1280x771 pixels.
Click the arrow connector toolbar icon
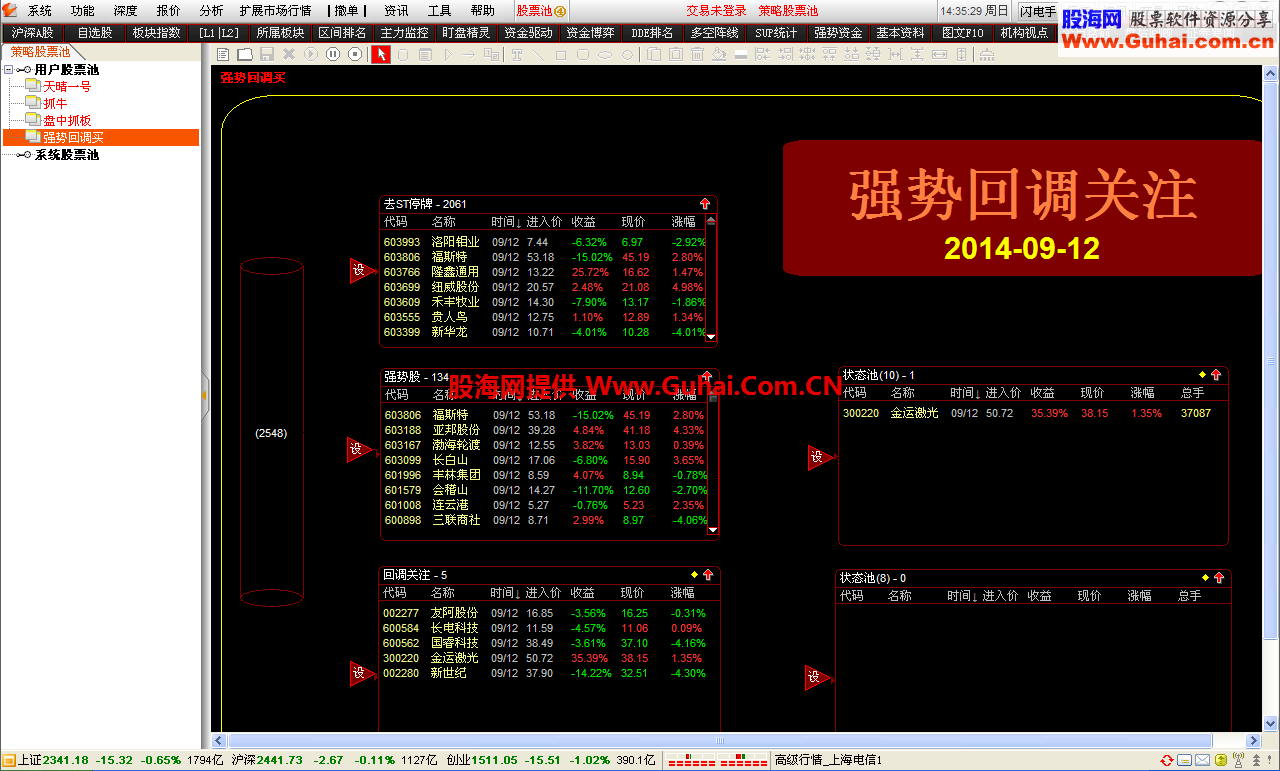(468, 54)
